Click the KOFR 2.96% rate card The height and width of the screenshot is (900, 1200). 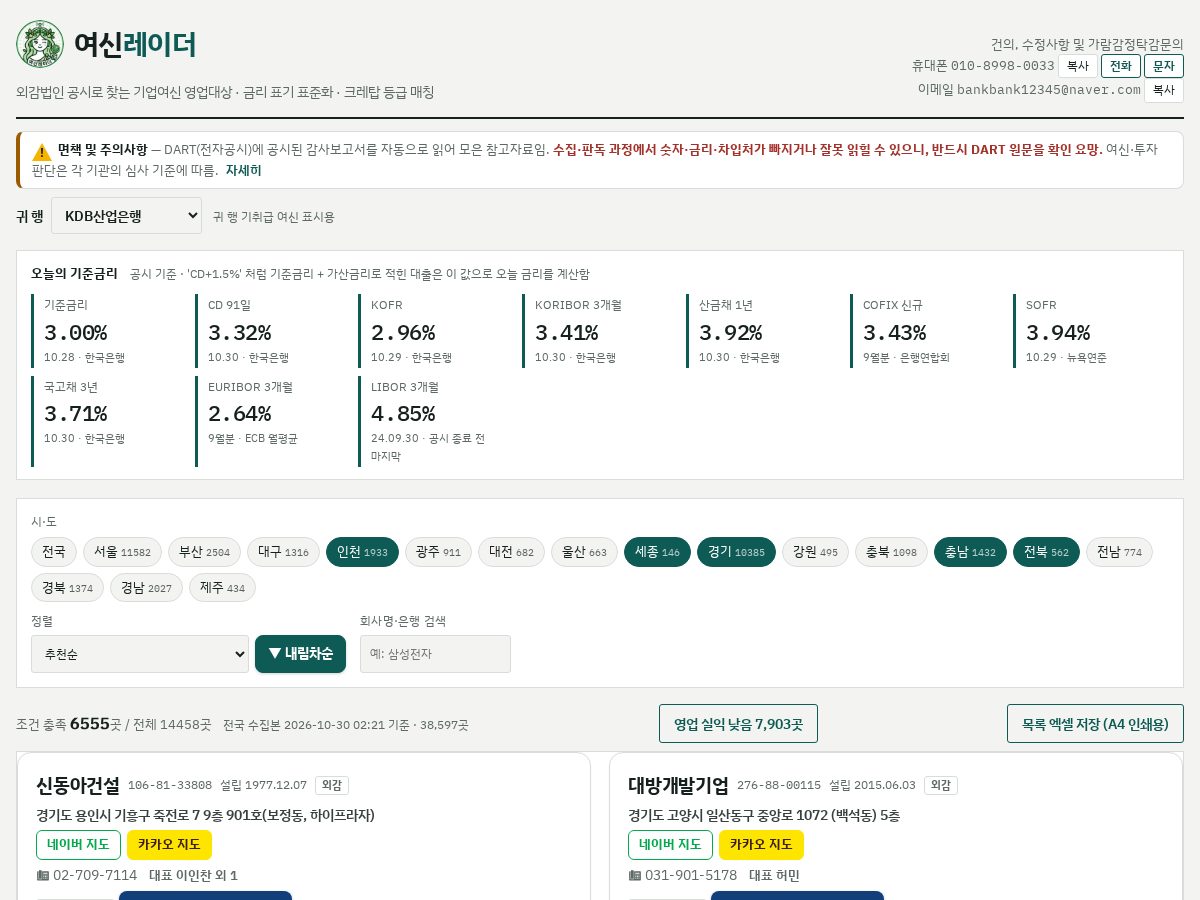point(435,331)
